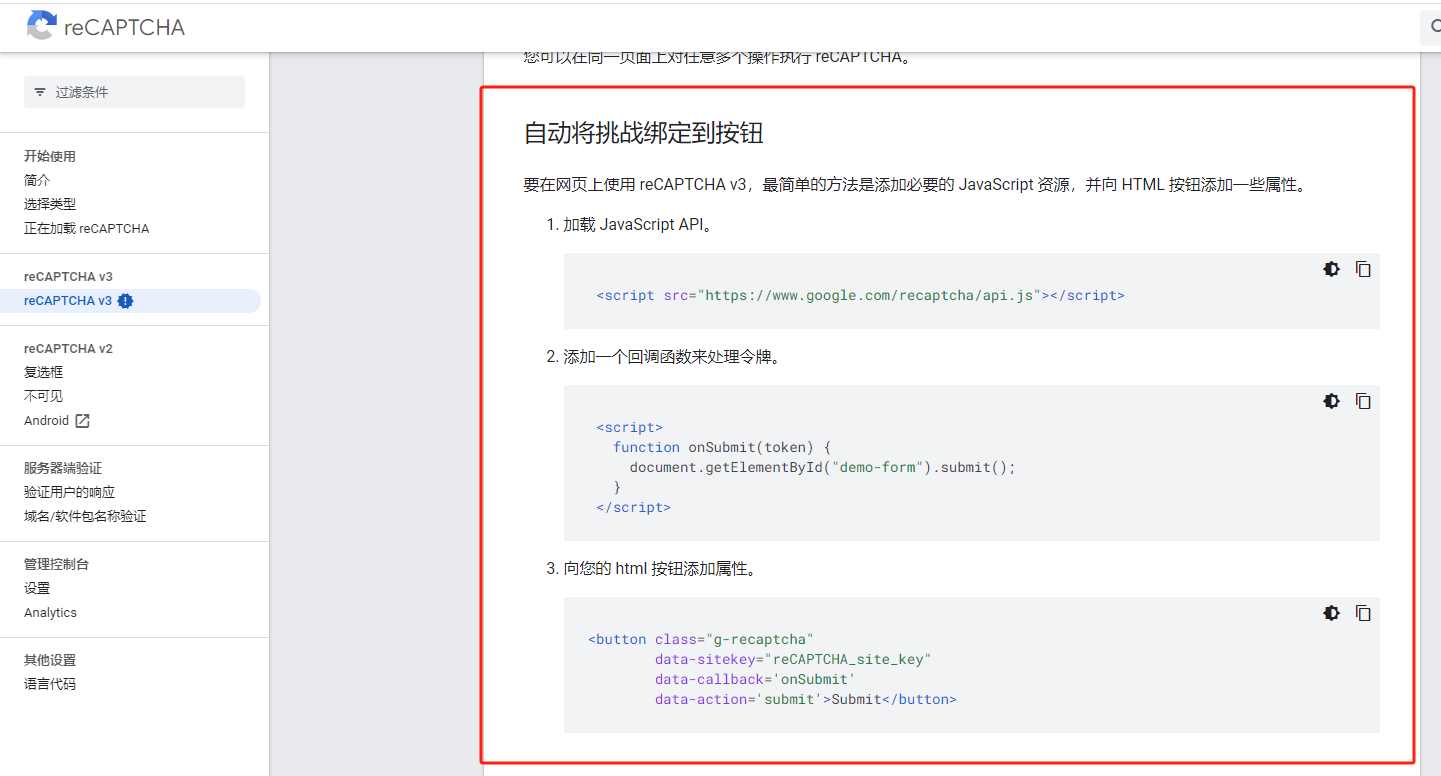Click the api.js script URL in code
The width and height of the screenshot is (1441, 776).
point(870,295)
